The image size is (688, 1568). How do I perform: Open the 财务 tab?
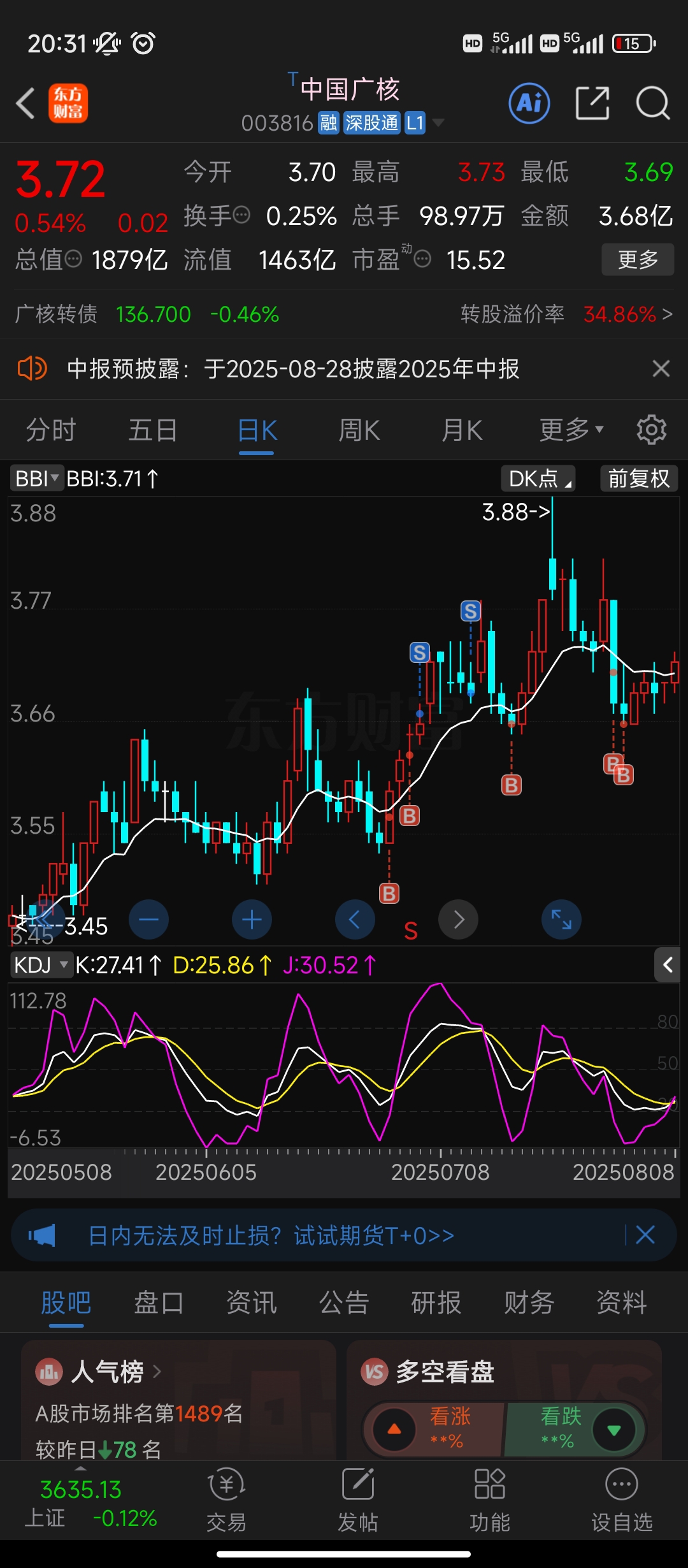(529, 1303)
